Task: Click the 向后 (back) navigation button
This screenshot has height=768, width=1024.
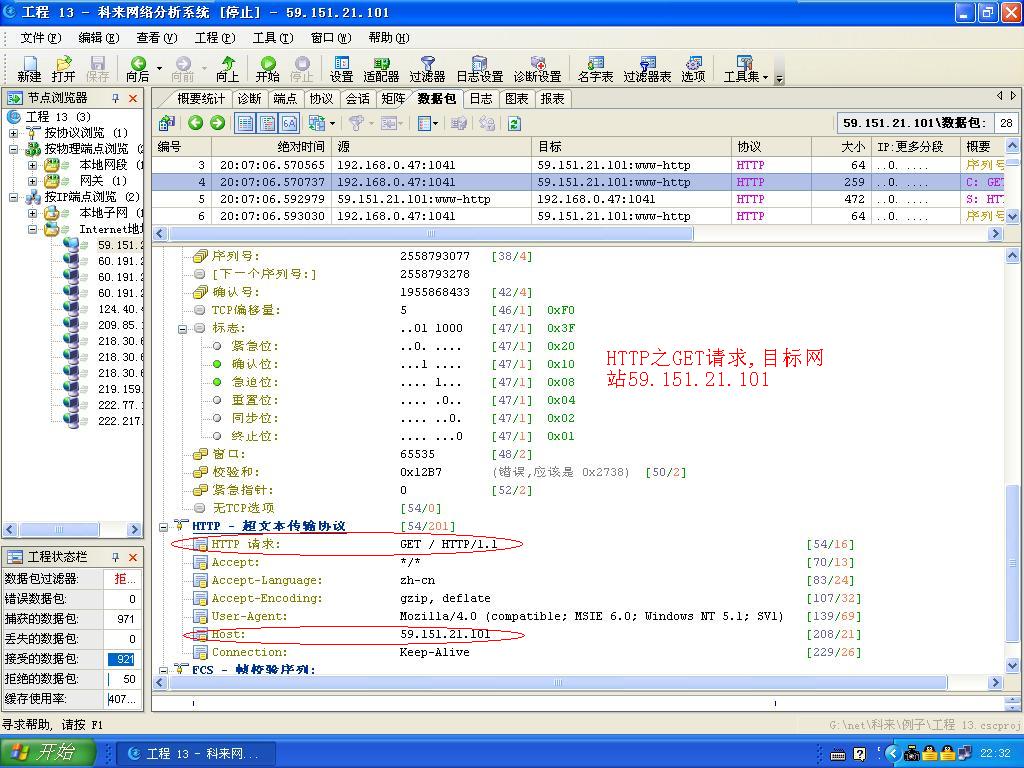Action: (x=137, y=68)
